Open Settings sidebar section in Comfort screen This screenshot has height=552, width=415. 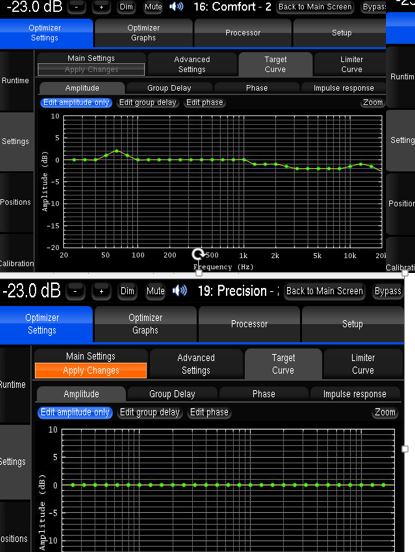click(16, 142)
